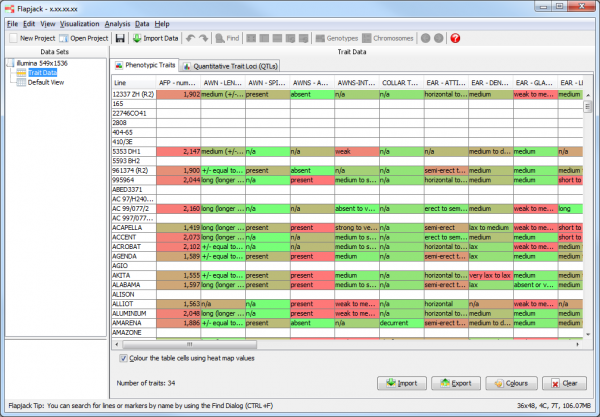Click the table's scroll-left arrow
Image resolution: width=600 pixels, height=417 pixels.
117,344
